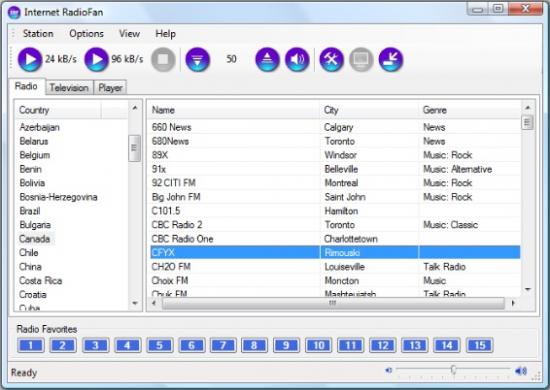Select the Choix FM station
The height and width of the screenshot is (390, 550).
pyautogui.click(x=335, y=281)
